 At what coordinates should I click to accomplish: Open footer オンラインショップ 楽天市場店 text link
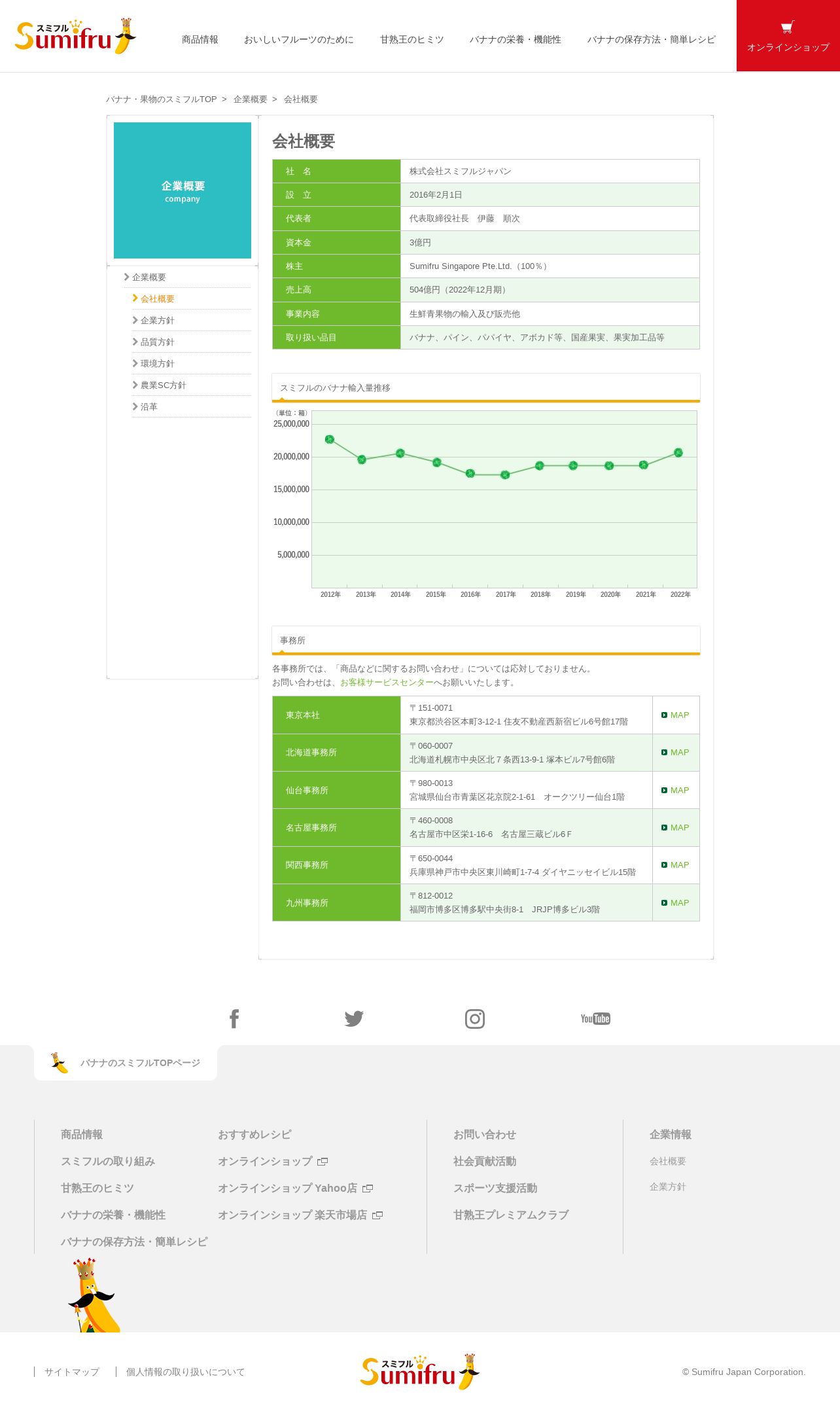point(292,1215)
